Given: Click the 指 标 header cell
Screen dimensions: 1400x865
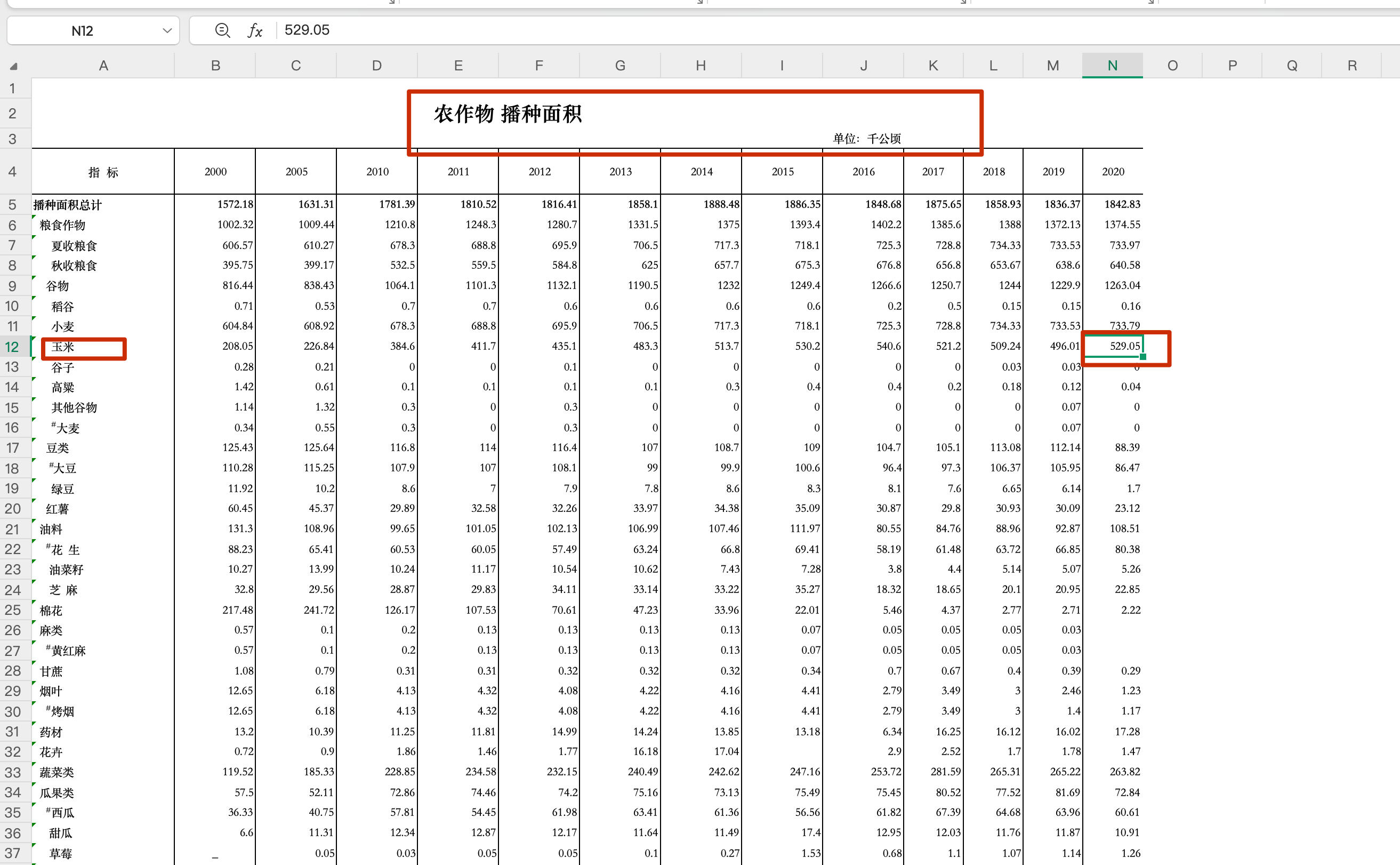Looking at the screenshot, I should tap(103, 172).
